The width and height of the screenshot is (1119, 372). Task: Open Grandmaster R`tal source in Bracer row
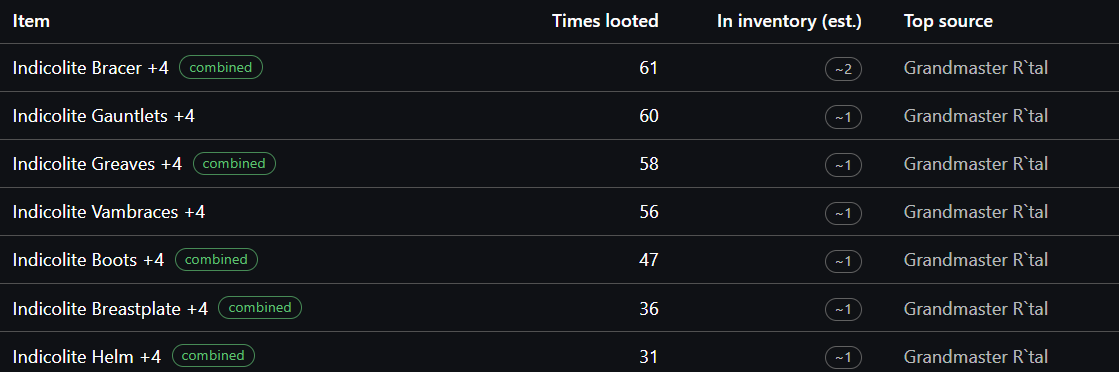pyautogui.click(x=976, y=68)
